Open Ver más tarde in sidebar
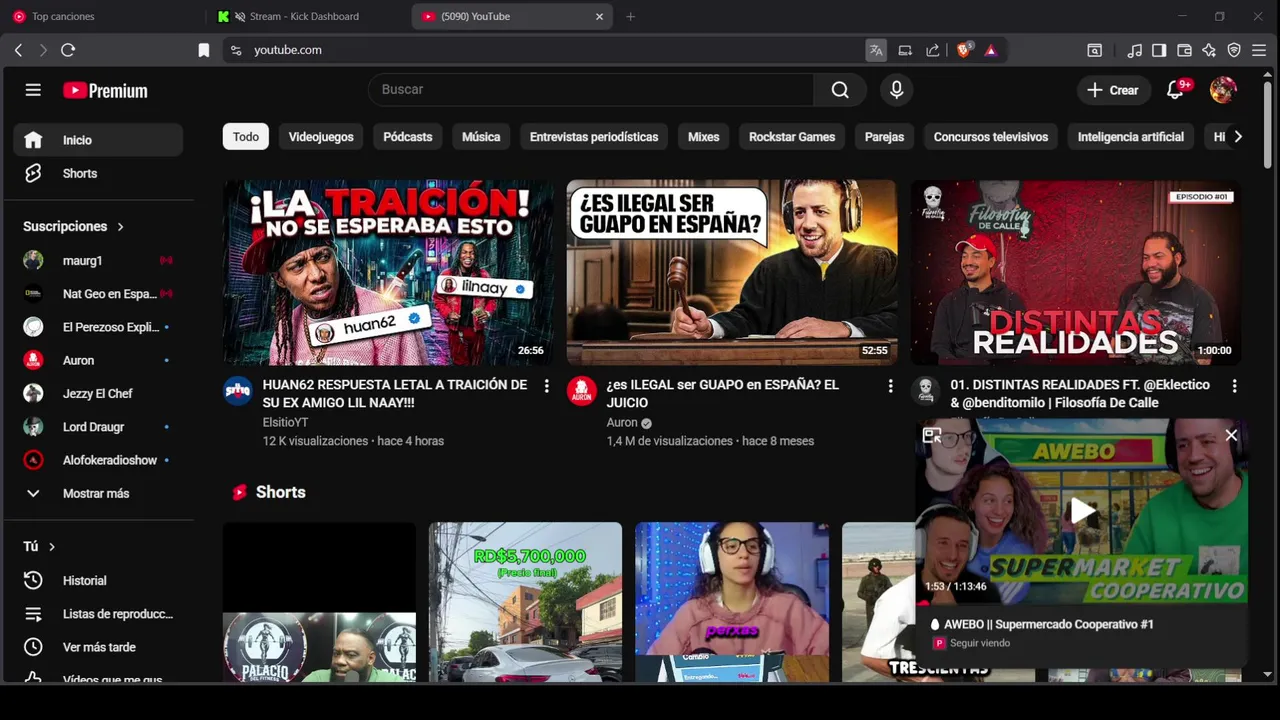This screenshot has width=1280, height=720. point(98,647)
